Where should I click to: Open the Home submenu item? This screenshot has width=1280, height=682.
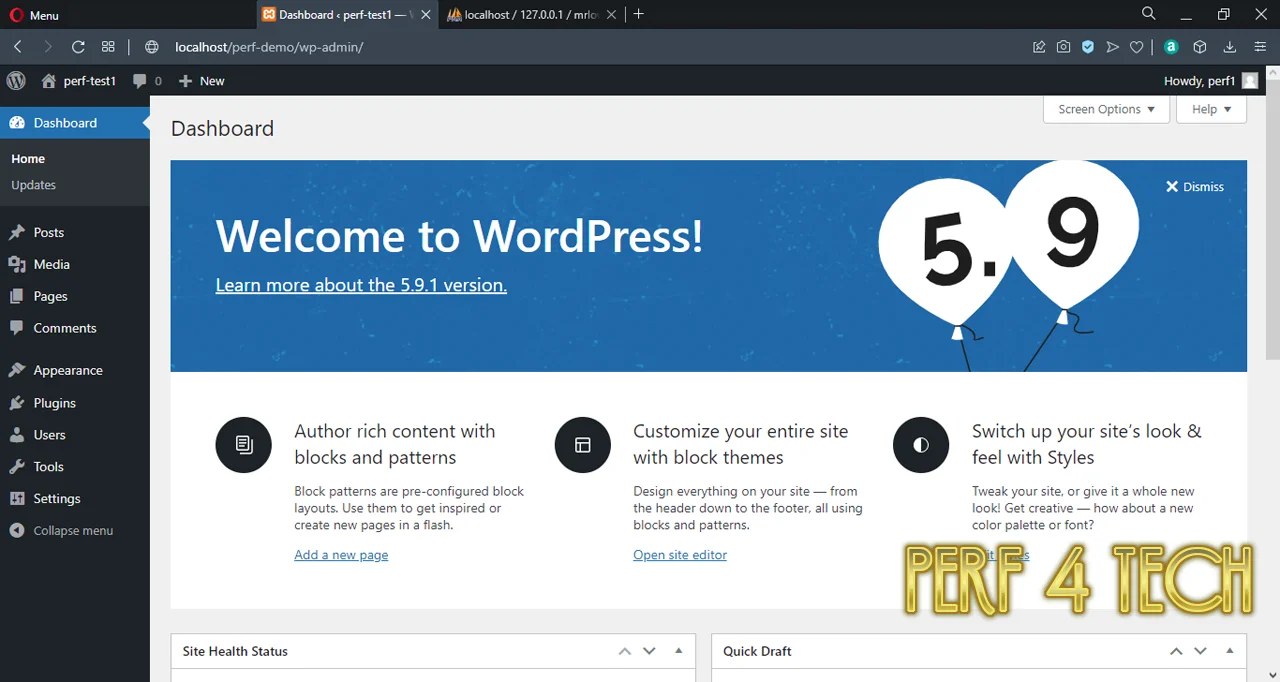pyautogui.click(x=28, y=159)
